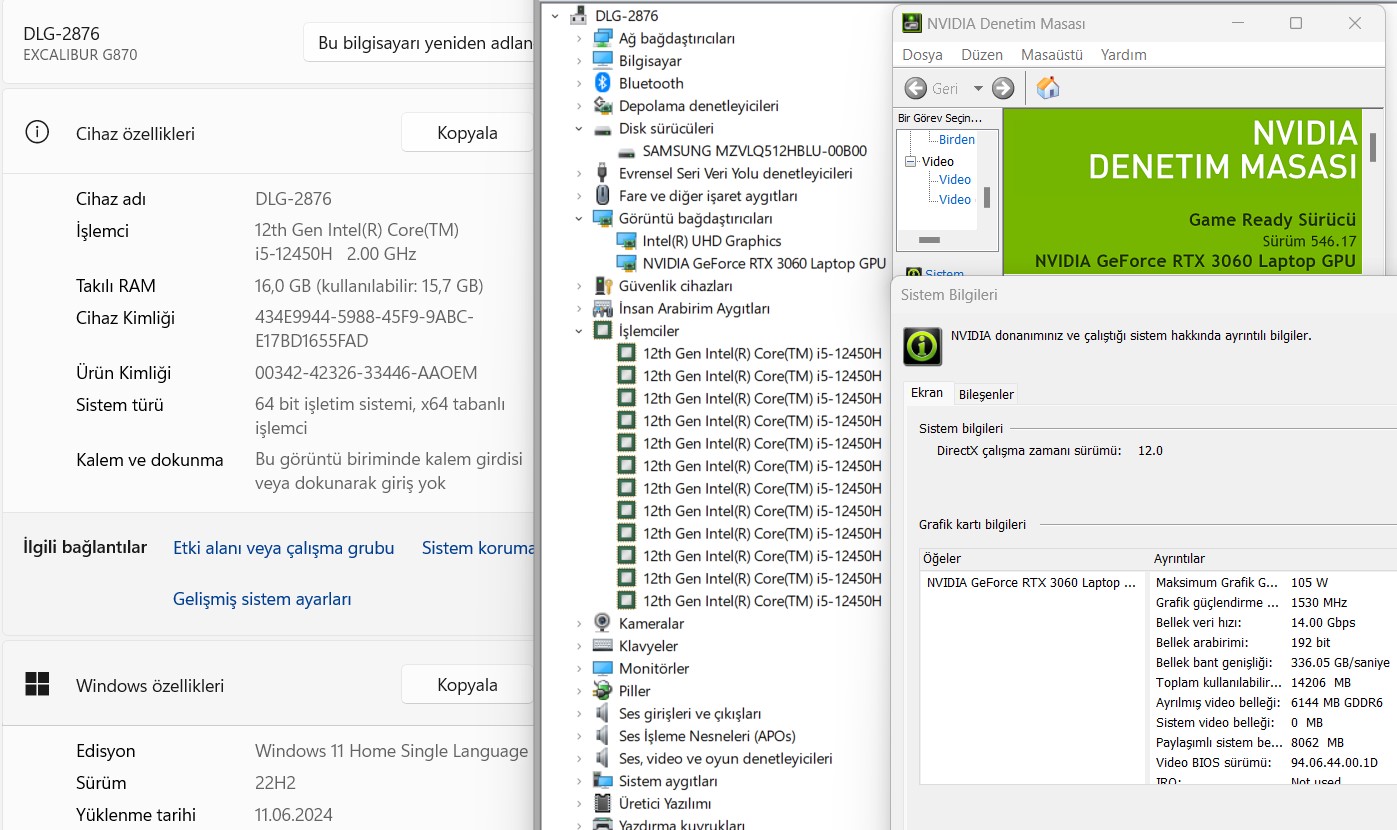Collapse the Disk sürücüleri node
The image size is (1397, 830).
579,128
